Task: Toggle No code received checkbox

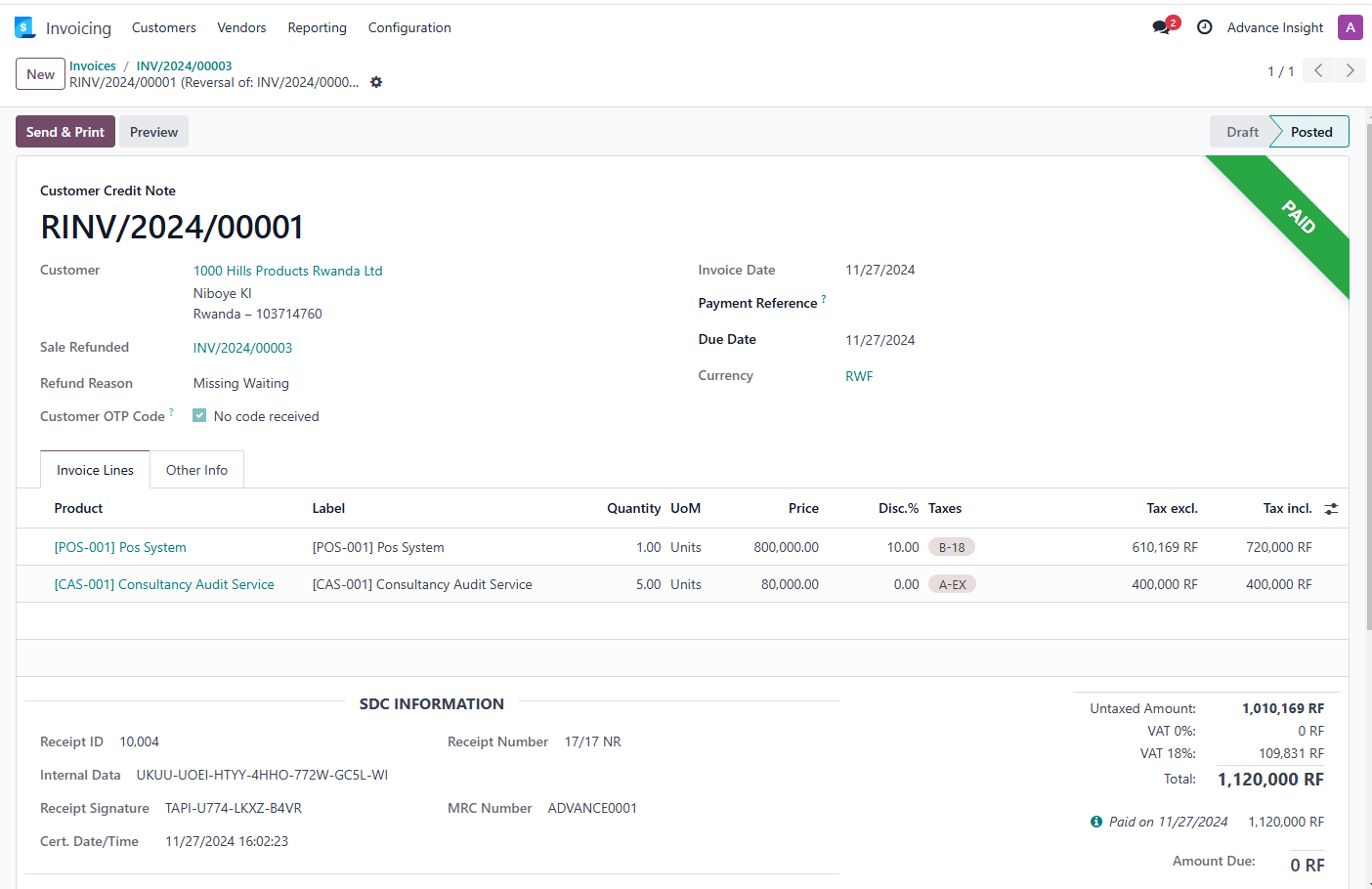Action: click(199, 415)
